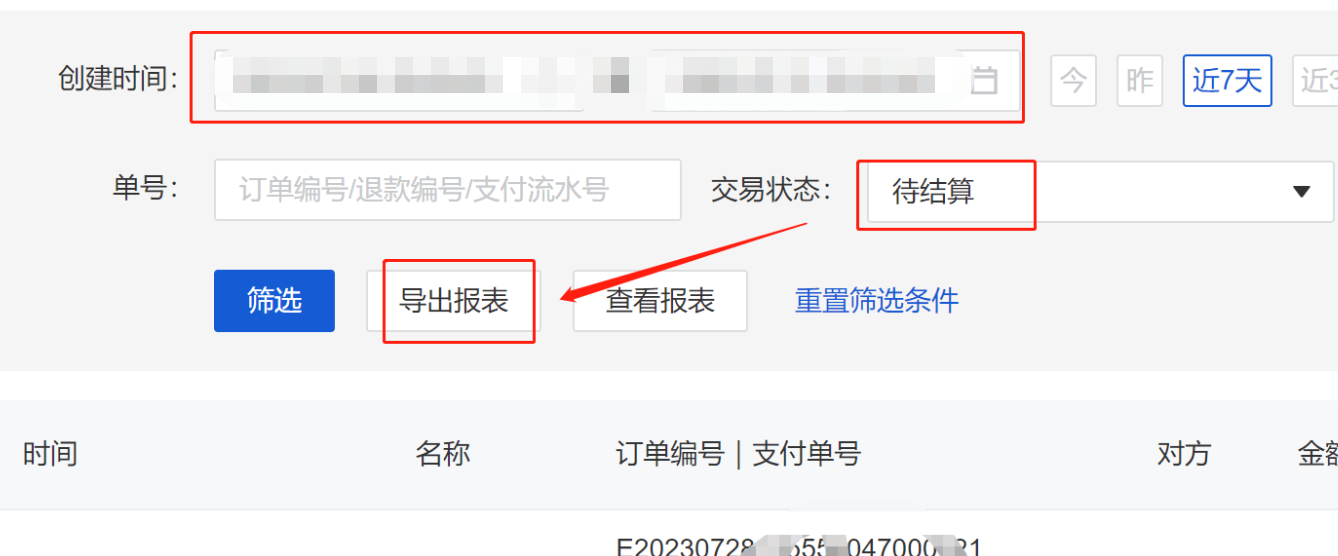Image resolution: width=1338 pixels, height=556 pixels.
Task: Click the blue 筛选 button
Action: click(x=274, y=300)
